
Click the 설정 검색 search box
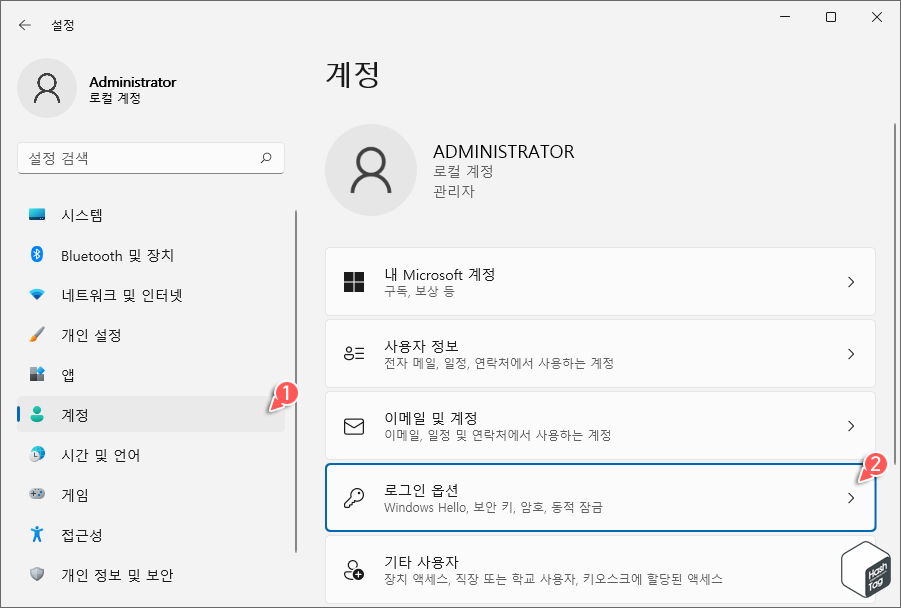tap(150, 158)
